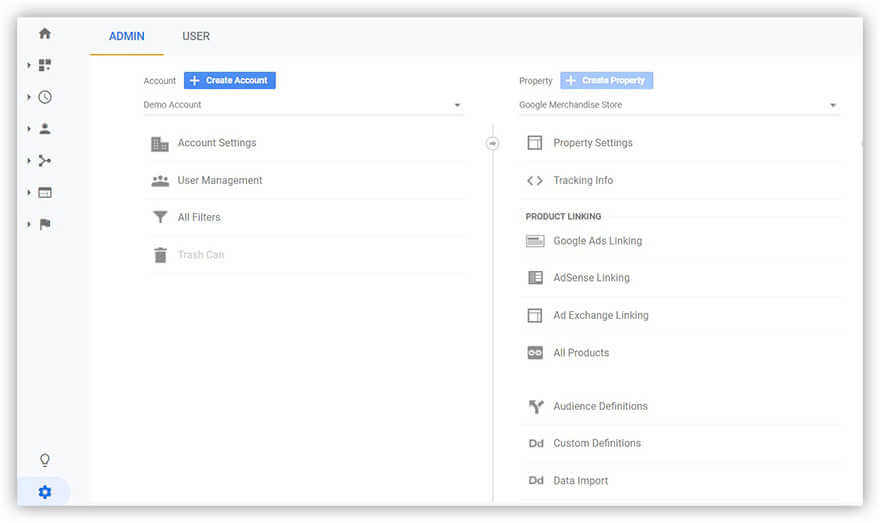Open Tracking Info

point(583,180)
